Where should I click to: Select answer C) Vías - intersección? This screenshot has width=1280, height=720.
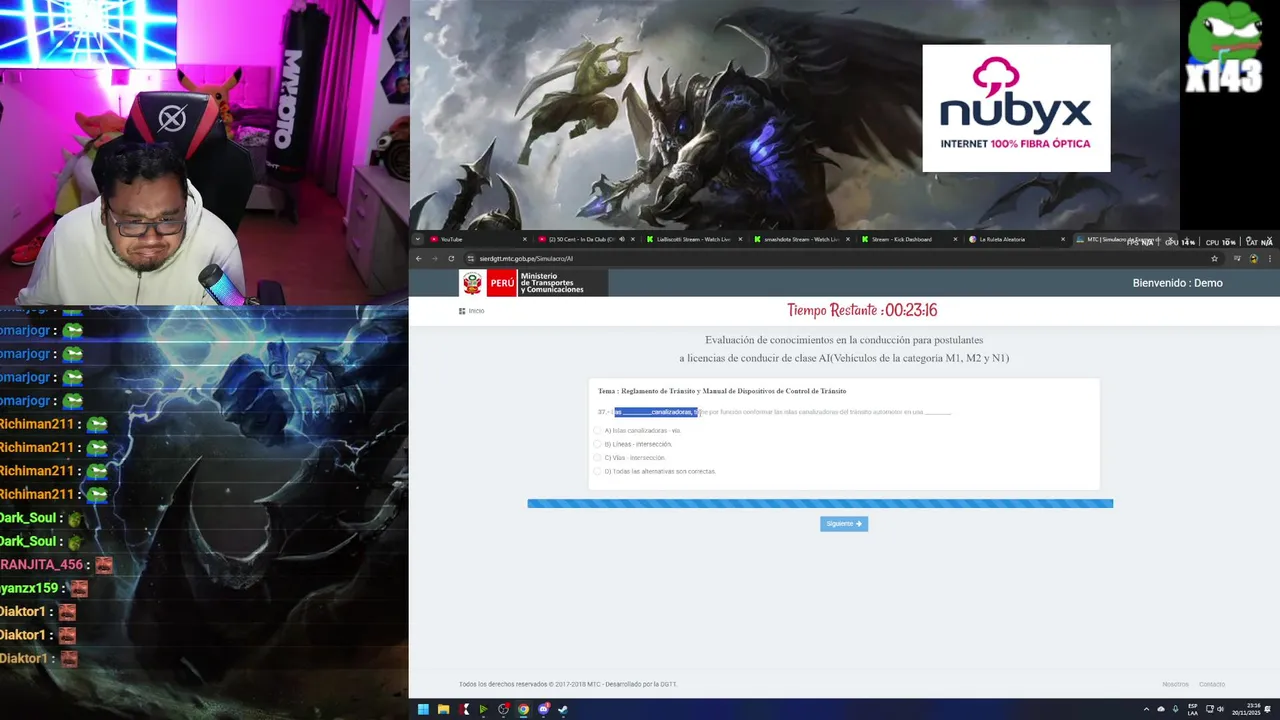coord(598,458)
